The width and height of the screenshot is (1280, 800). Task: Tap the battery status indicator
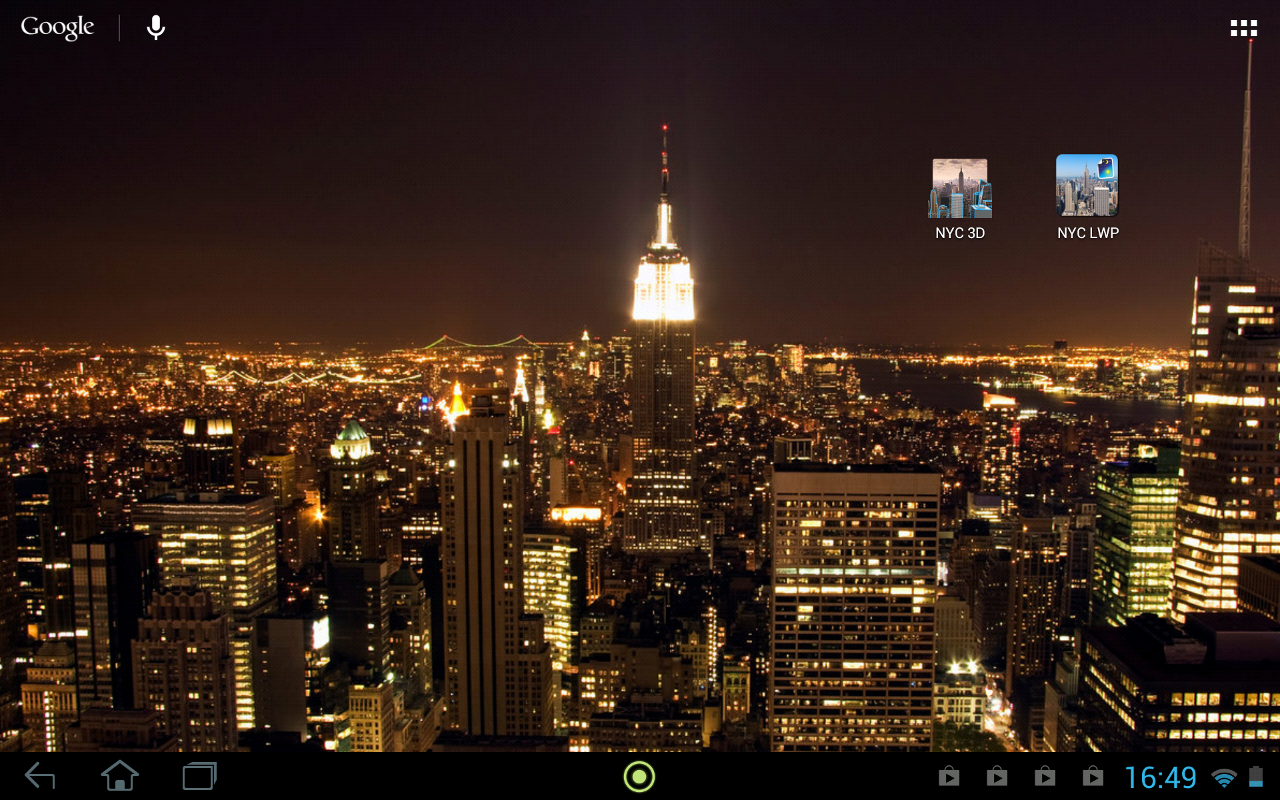coord(1256,777)
